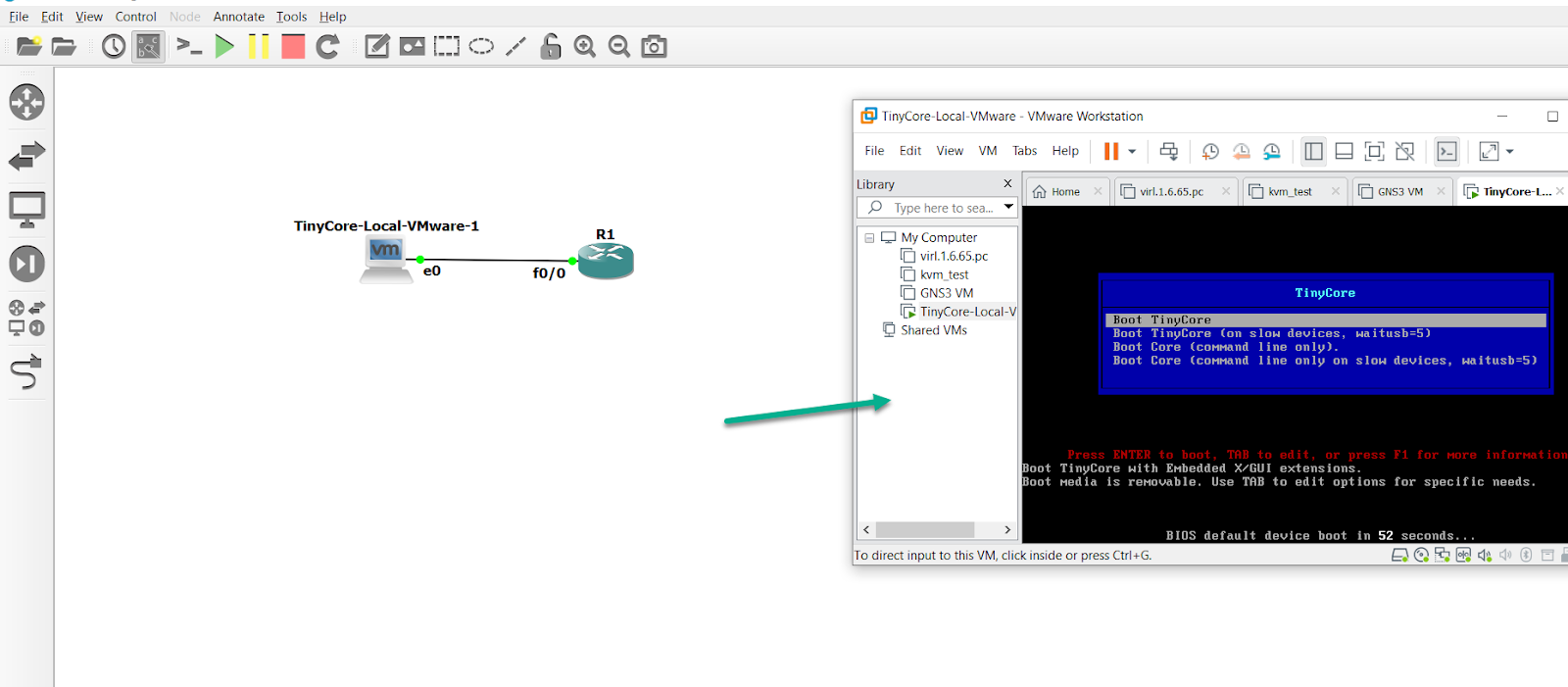
Task: Open GNS3 Annotate menu
Action: point(239,17)
